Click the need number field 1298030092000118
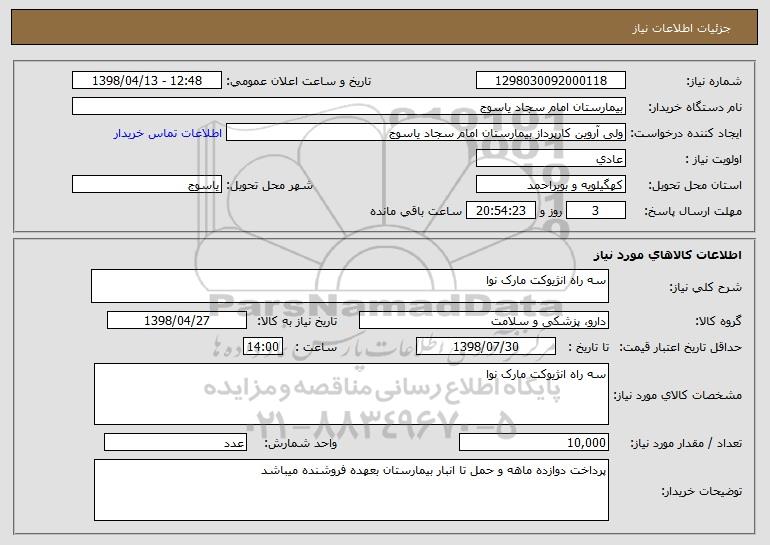This screenshot has width=770, height=545. click(550, 81)
